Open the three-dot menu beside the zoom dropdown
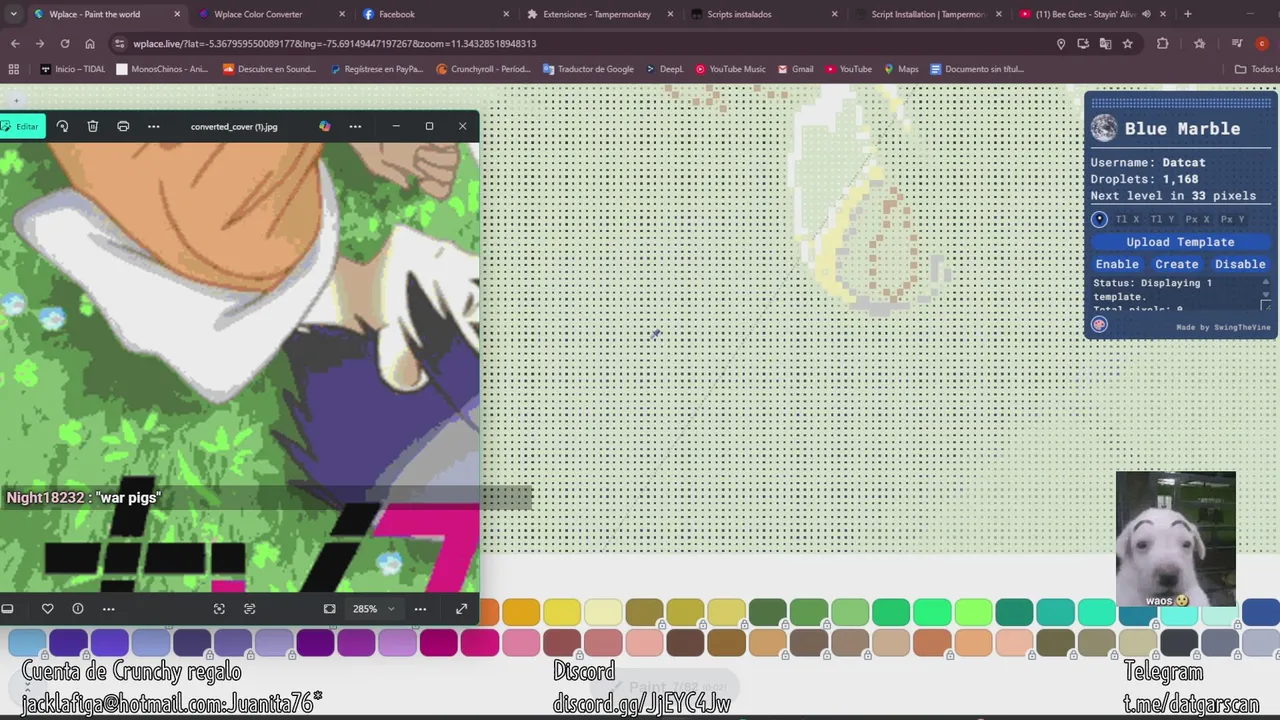This screenshot has width=1280, height=720. pyautogui.click(x=420, y=608)
